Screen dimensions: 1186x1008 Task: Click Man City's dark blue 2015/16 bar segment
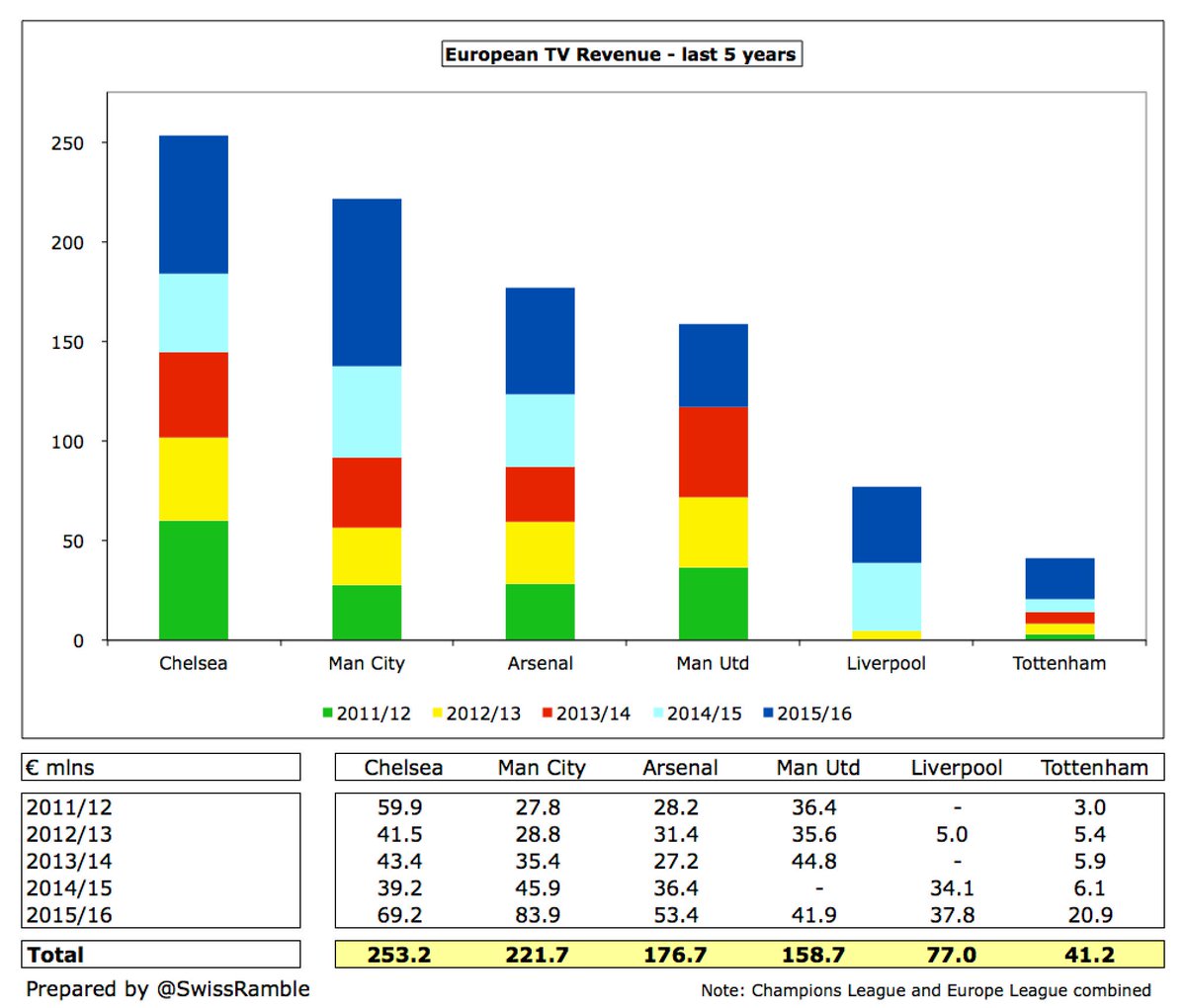[367, 283]
